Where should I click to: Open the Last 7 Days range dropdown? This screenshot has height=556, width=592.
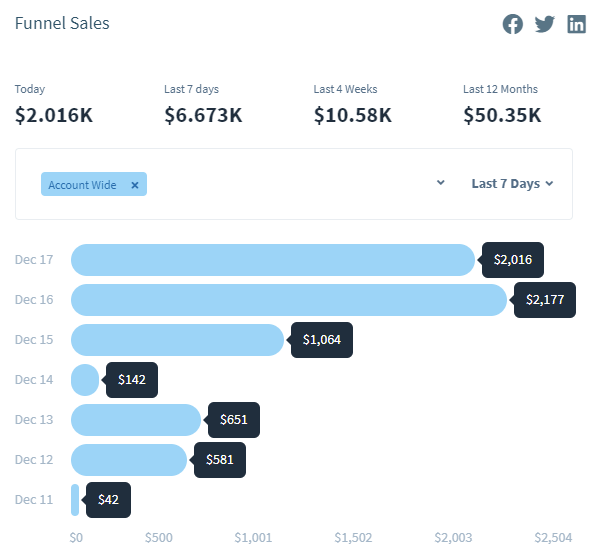[512, 183]
